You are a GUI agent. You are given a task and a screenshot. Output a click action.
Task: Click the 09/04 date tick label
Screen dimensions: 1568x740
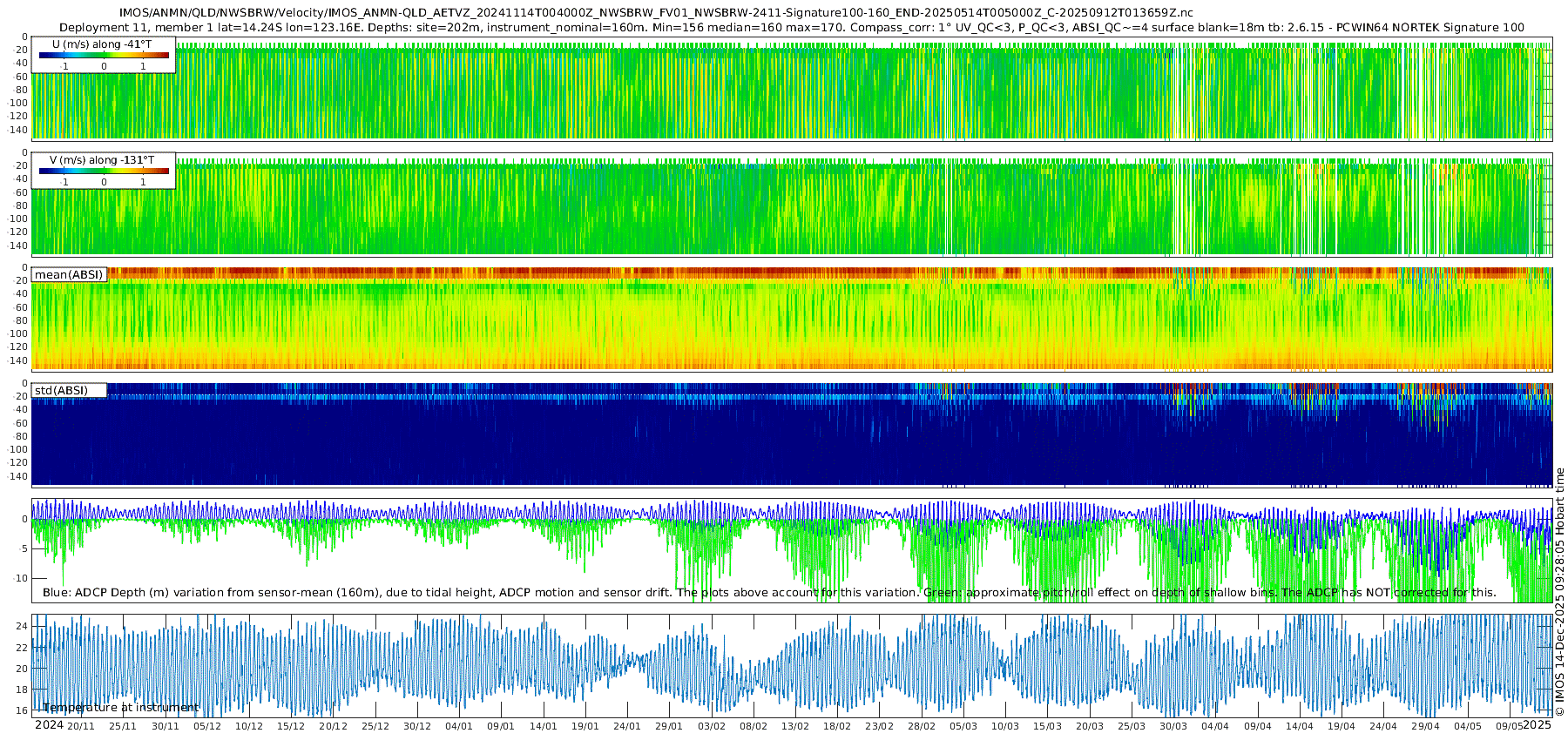click(x=1258, y=726)
